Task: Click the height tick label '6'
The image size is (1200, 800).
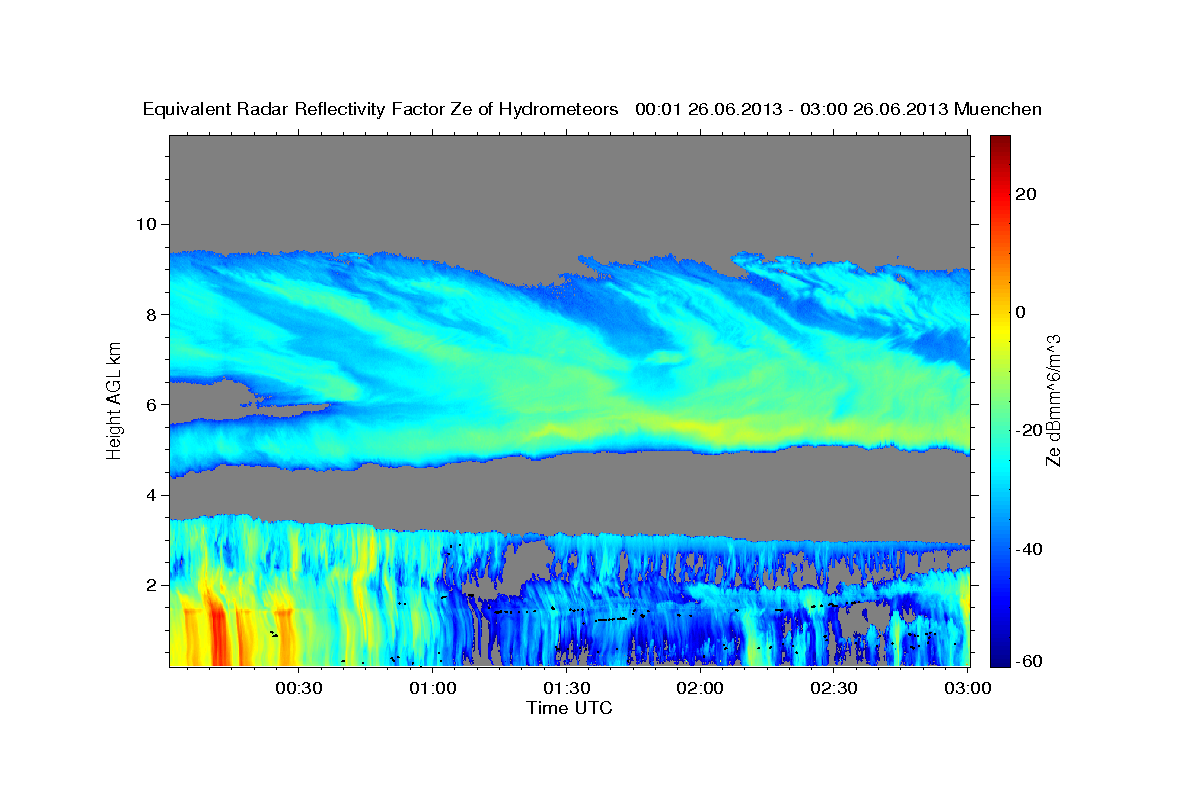Action: (x=153, y=405)
